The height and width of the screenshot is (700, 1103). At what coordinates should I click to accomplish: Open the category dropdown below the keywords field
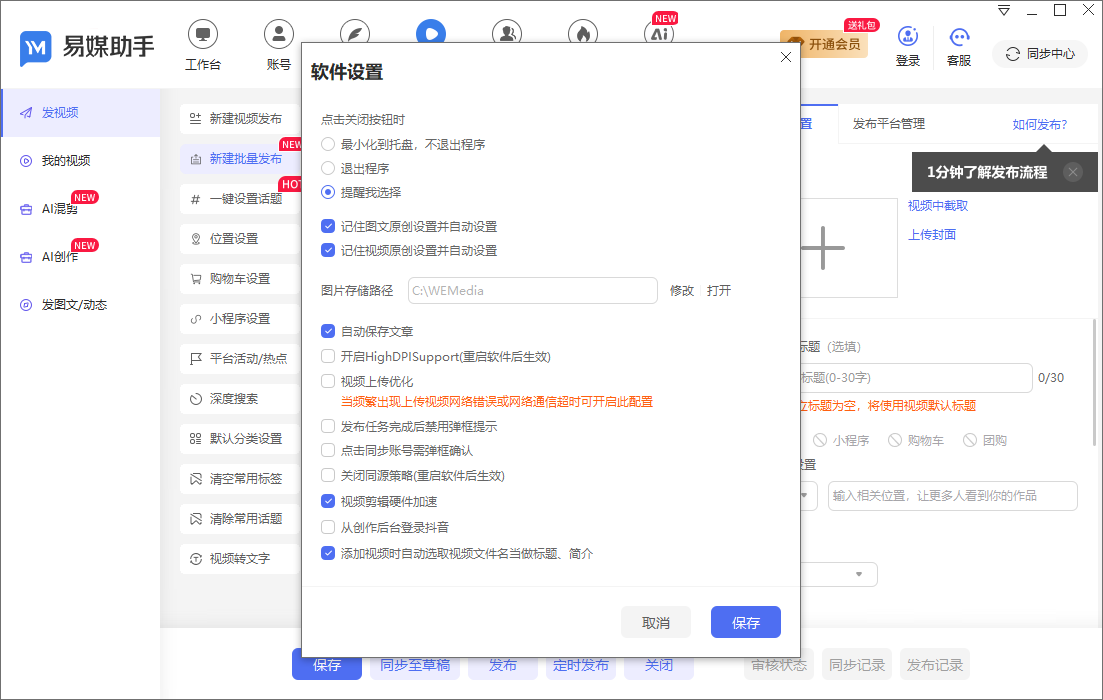coord(857,574)
